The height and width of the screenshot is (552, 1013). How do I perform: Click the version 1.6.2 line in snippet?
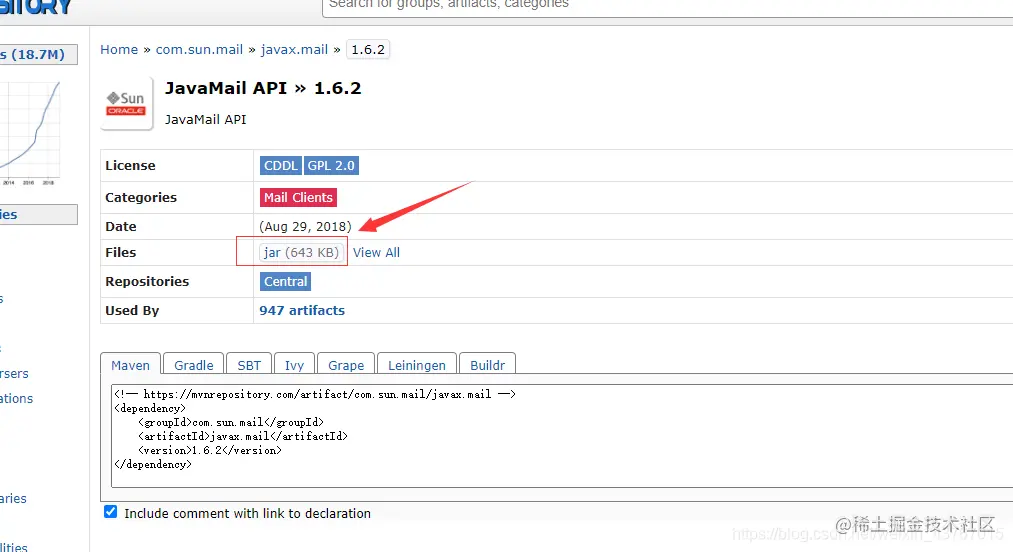(x=210, y=451)
